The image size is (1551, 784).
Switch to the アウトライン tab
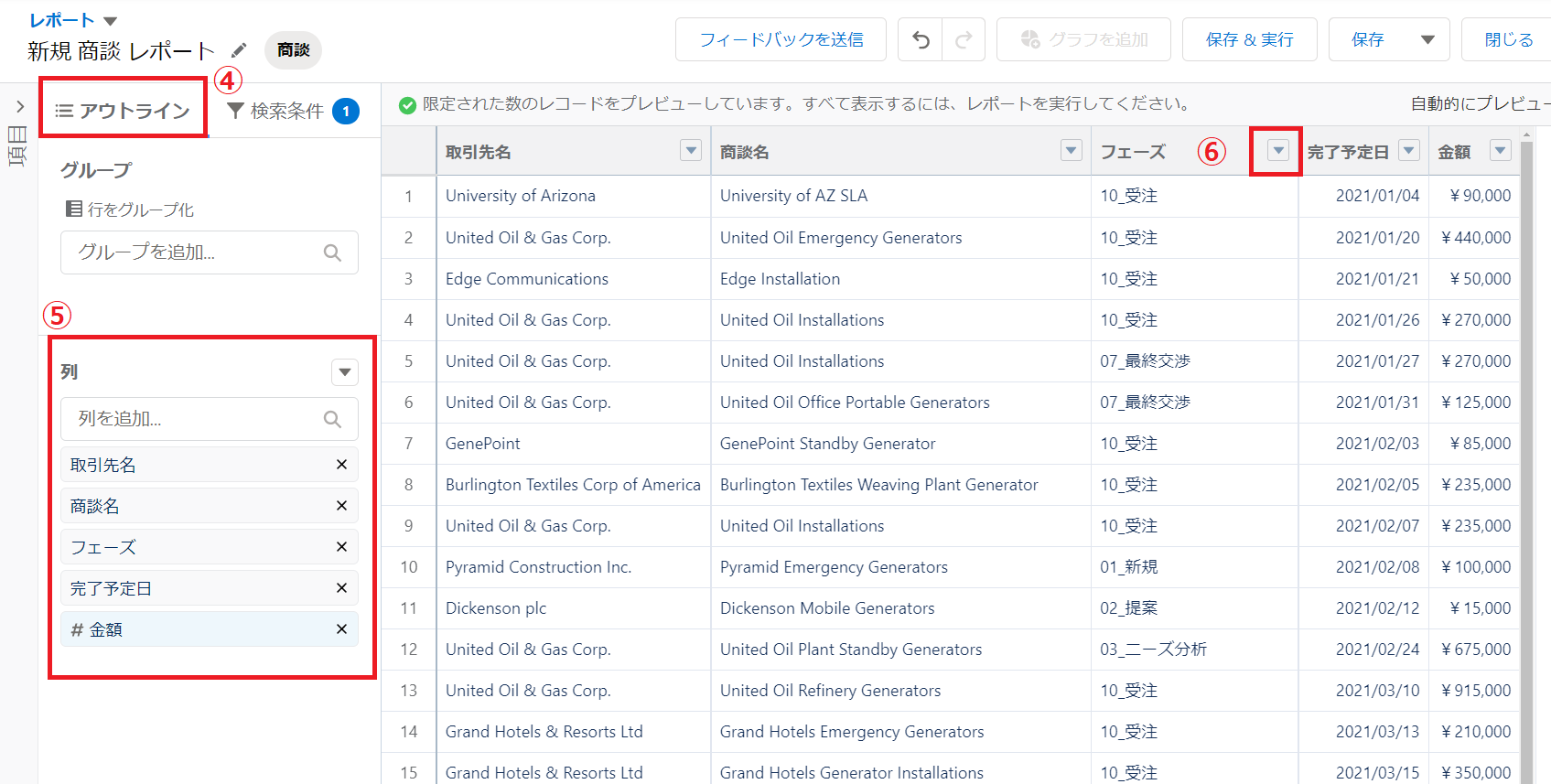point(124,111)
